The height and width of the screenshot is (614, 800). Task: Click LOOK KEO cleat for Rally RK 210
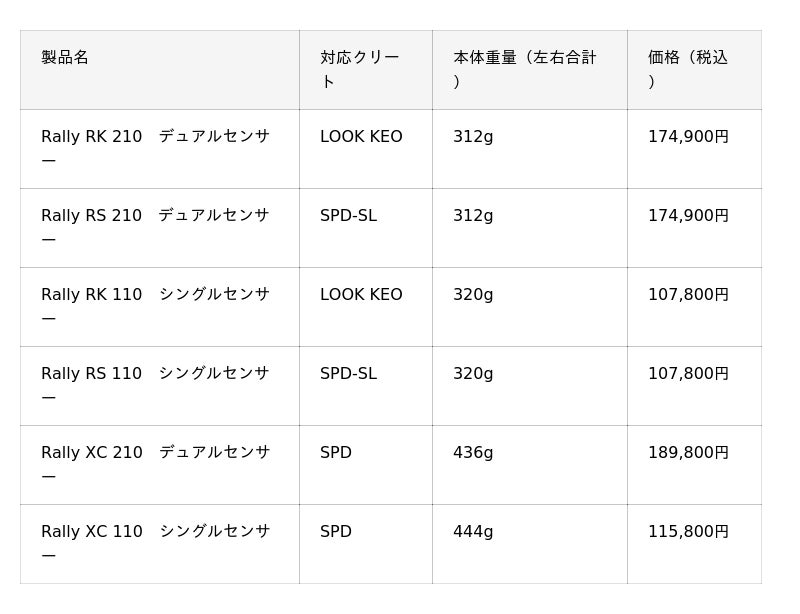(361, 137)
